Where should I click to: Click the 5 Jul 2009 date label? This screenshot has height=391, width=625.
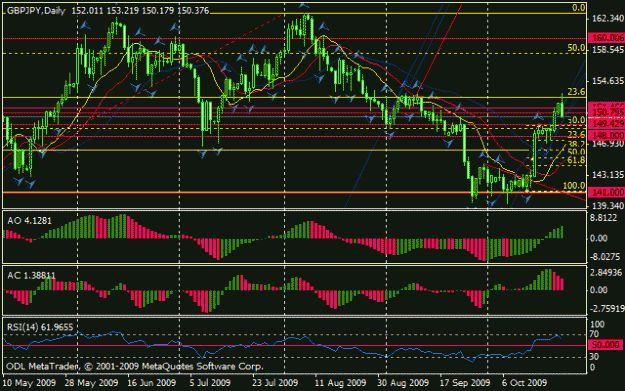click(x=210, y=383)
